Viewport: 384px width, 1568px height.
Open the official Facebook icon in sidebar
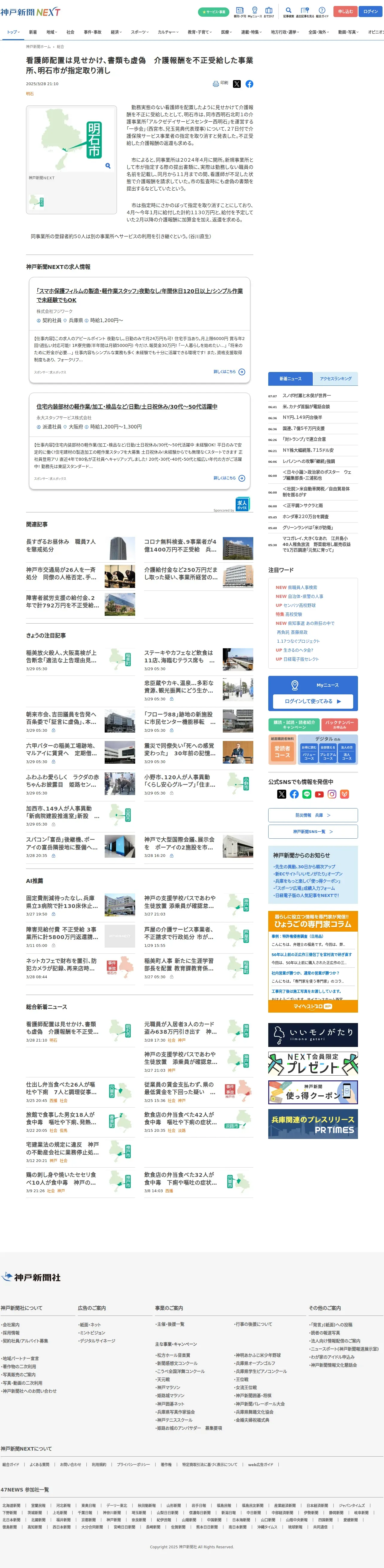294,794
